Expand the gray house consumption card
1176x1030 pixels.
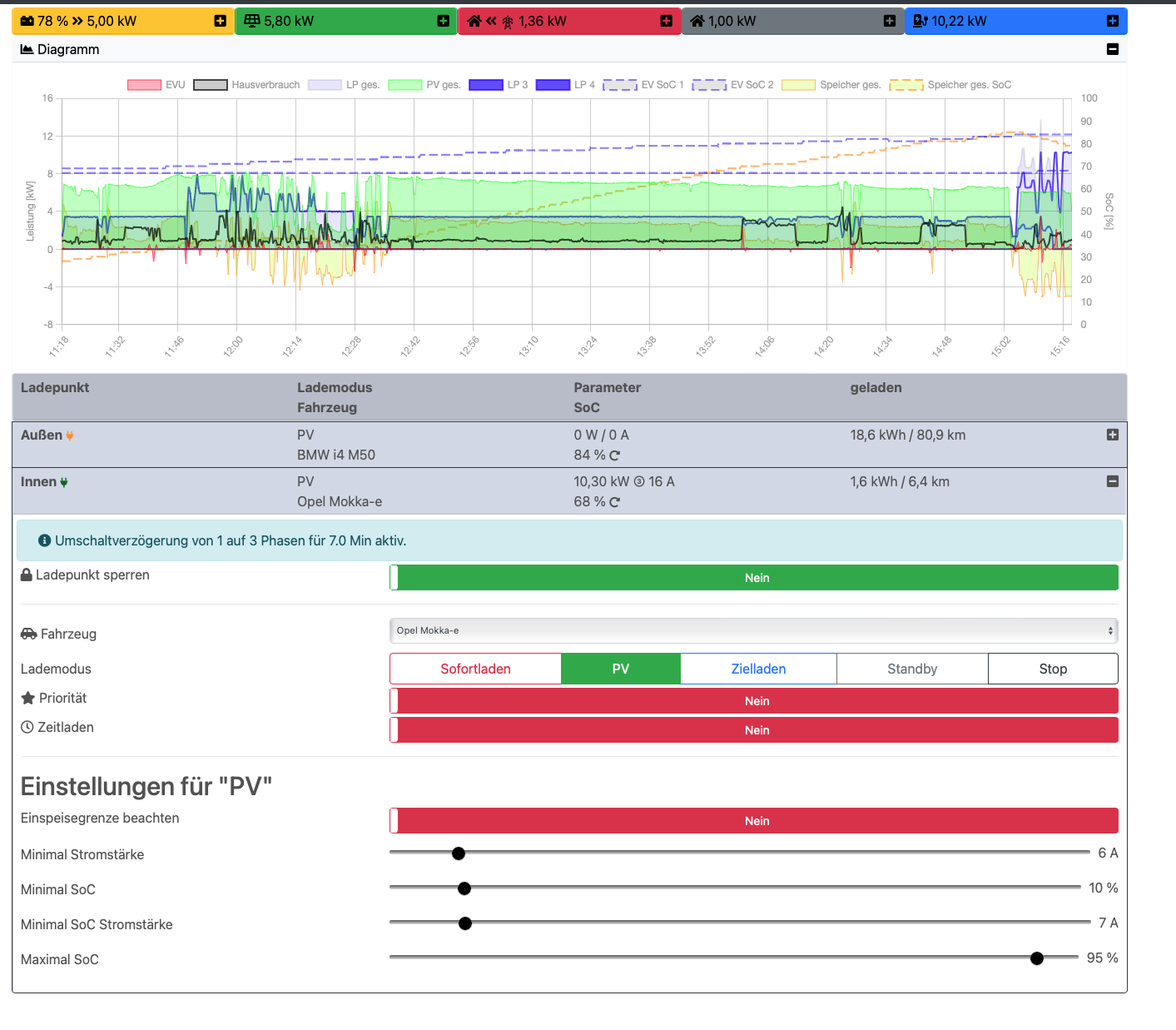click(x=889, y=21)
